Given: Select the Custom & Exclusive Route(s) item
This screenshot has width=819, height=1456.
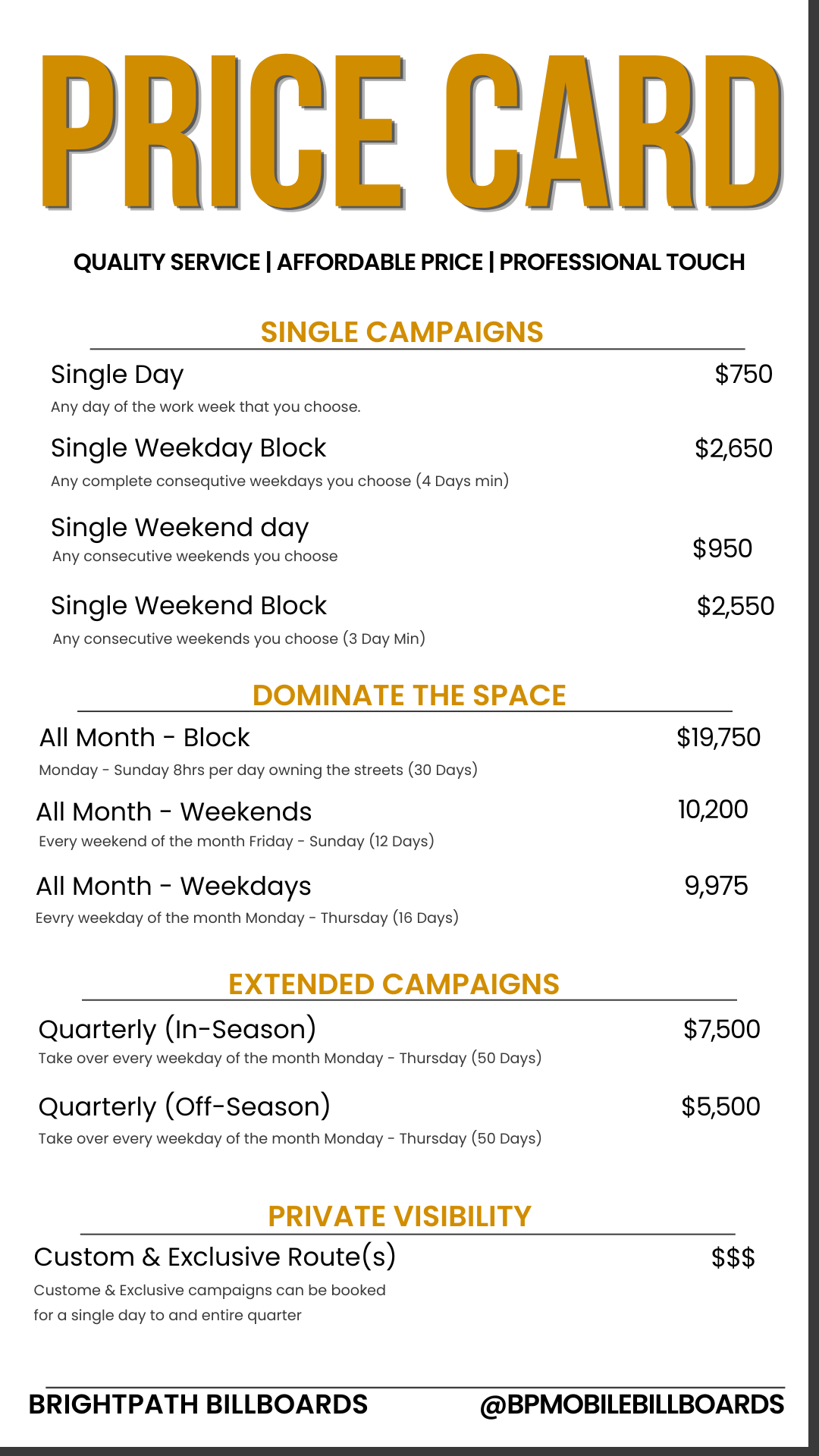Looking at the screenshot, I should [x=215, y=1257].
